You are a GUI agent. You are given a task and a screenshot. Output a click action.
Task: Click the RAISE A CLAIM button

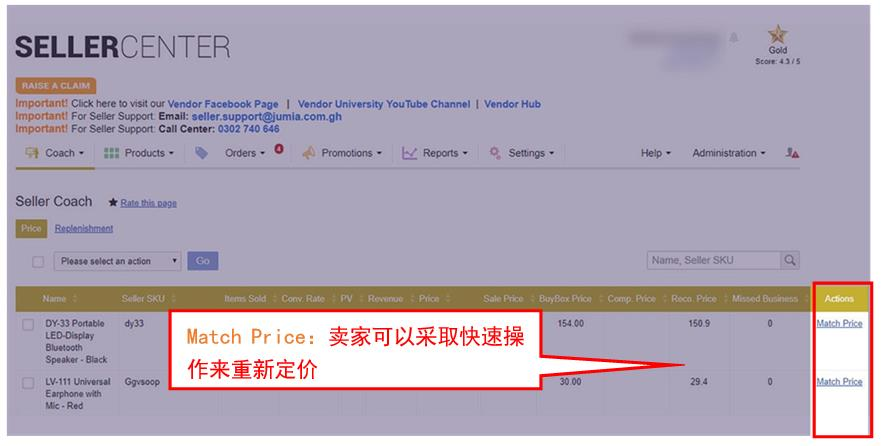tap(56, 85)
